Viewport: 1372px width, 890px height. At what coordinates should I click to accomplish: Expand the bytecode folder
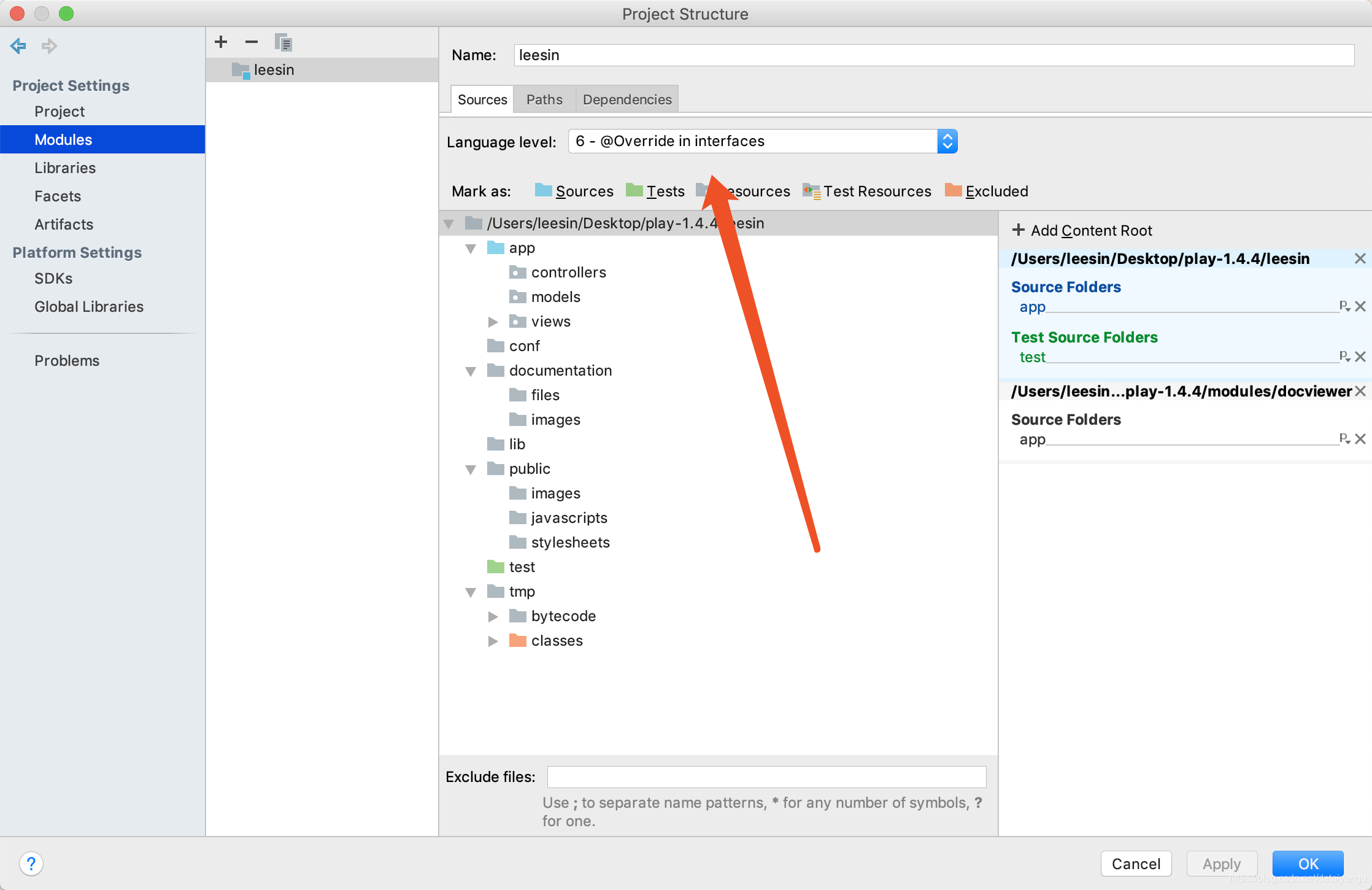click(x=493, y=616)
